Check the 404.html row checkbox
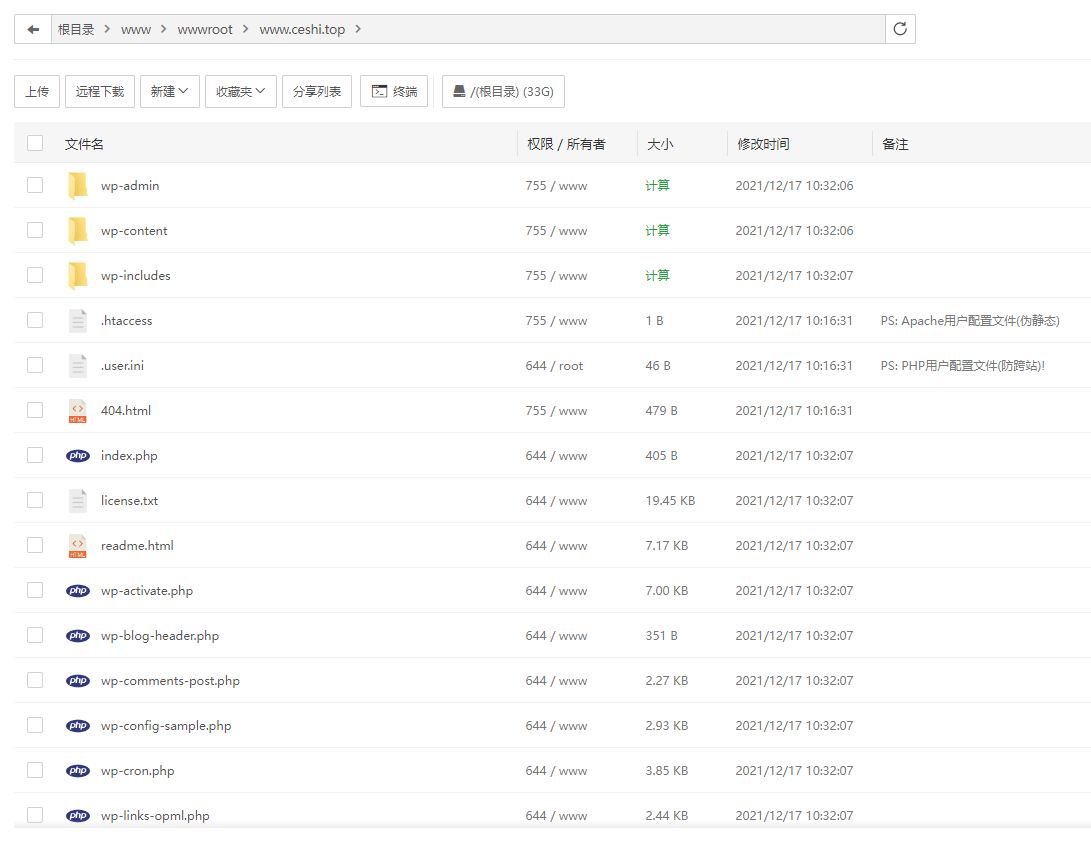Viewport: 1091px width, 843px height. (35, 410)
